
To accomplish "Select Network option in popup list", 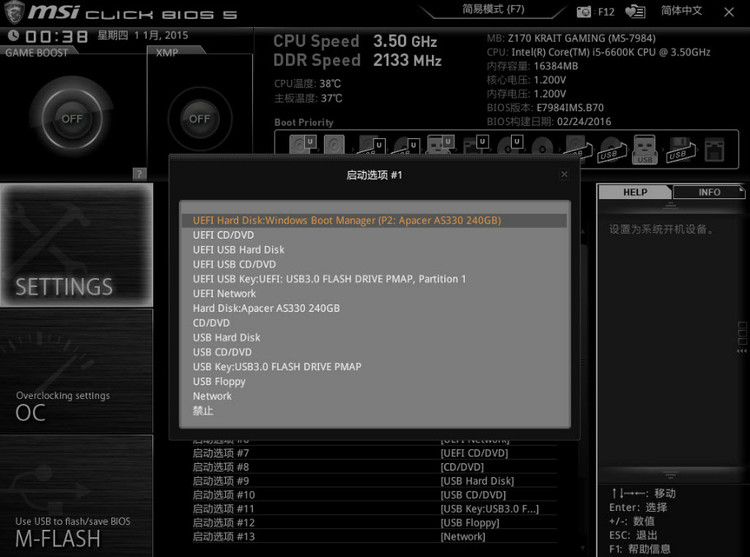I will [x=375, y=396].
